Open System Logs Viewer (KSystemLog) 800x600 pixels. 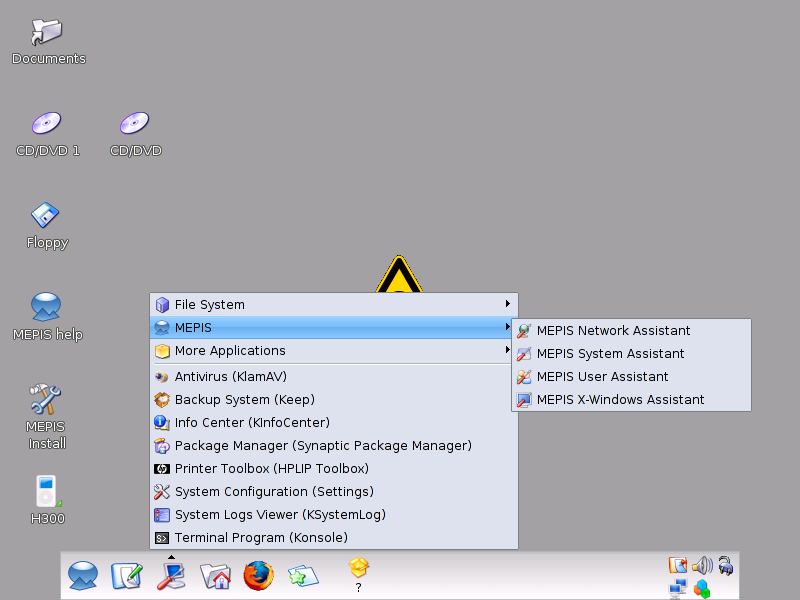click(x=334, y=515)
